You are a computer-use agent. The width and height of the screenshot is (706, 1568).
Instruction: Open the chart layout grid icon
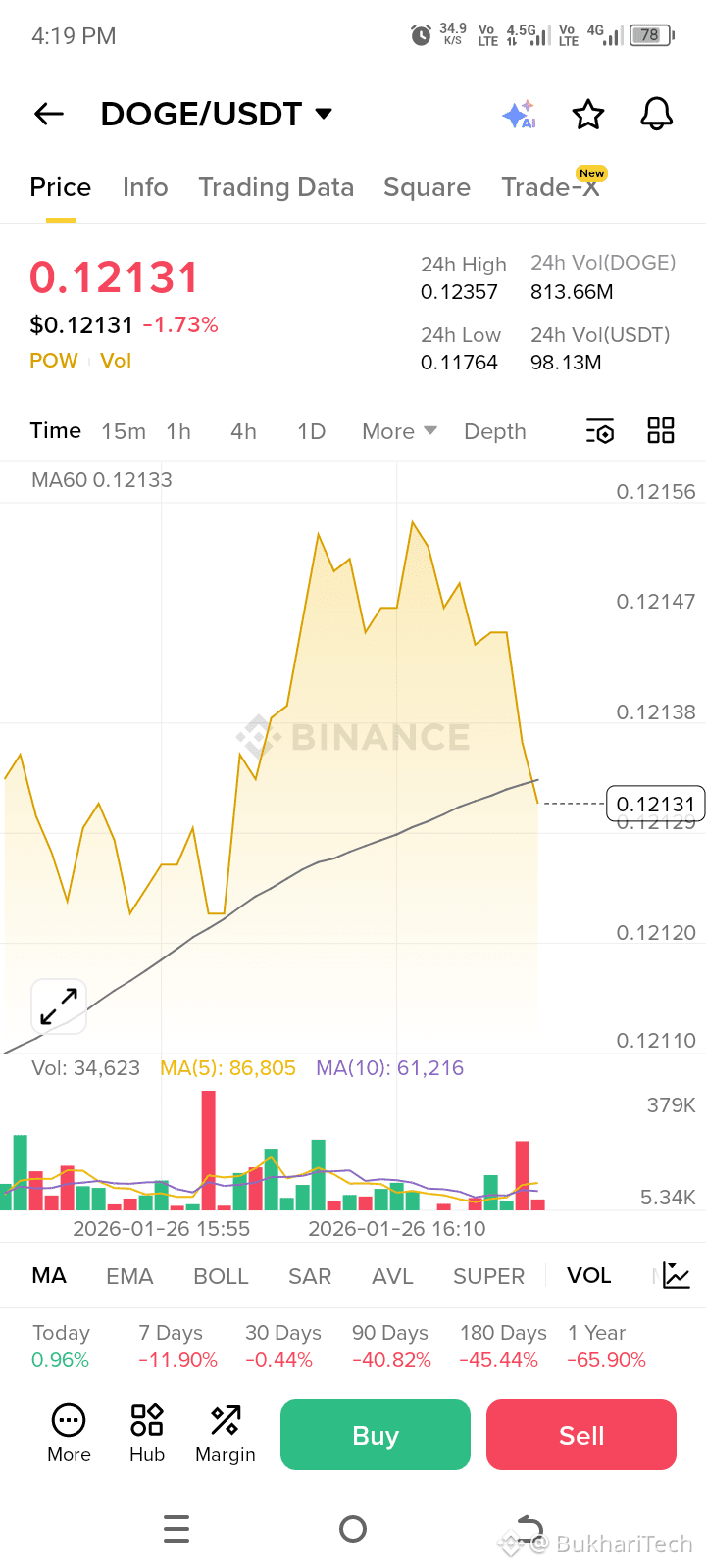(661, 431)
